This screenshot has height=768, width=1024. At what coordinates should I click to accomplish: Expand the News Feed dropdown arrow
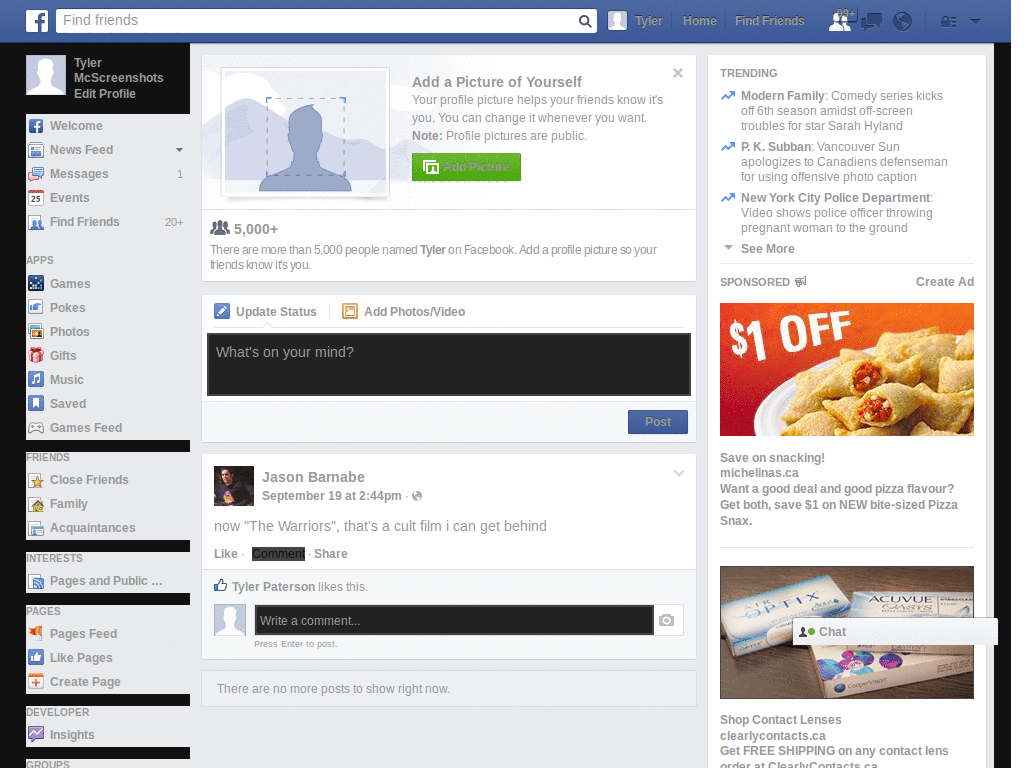[179, 150]
